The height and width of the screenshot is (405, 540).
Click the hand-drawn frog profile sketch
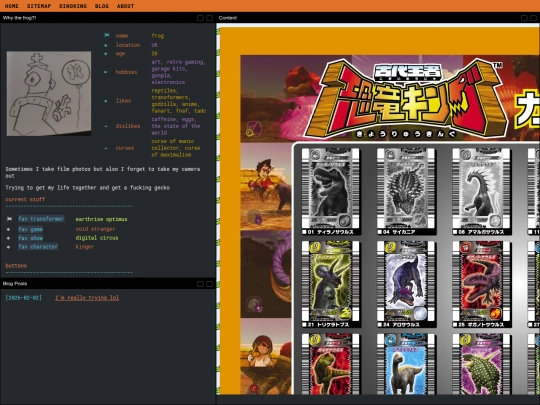[x=49, y=93]
